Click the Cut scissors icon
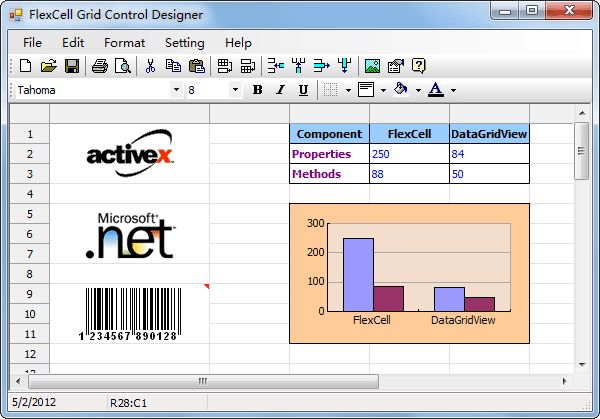Screen dimensions: 600x419 [x=150, y=67]
